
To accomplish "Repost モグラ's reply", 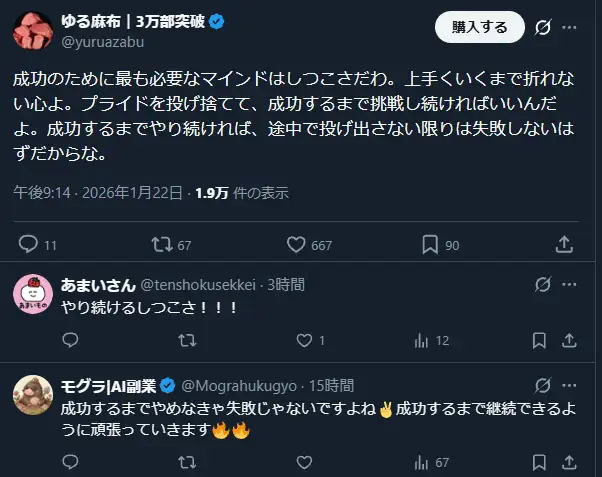I will 186,462.
